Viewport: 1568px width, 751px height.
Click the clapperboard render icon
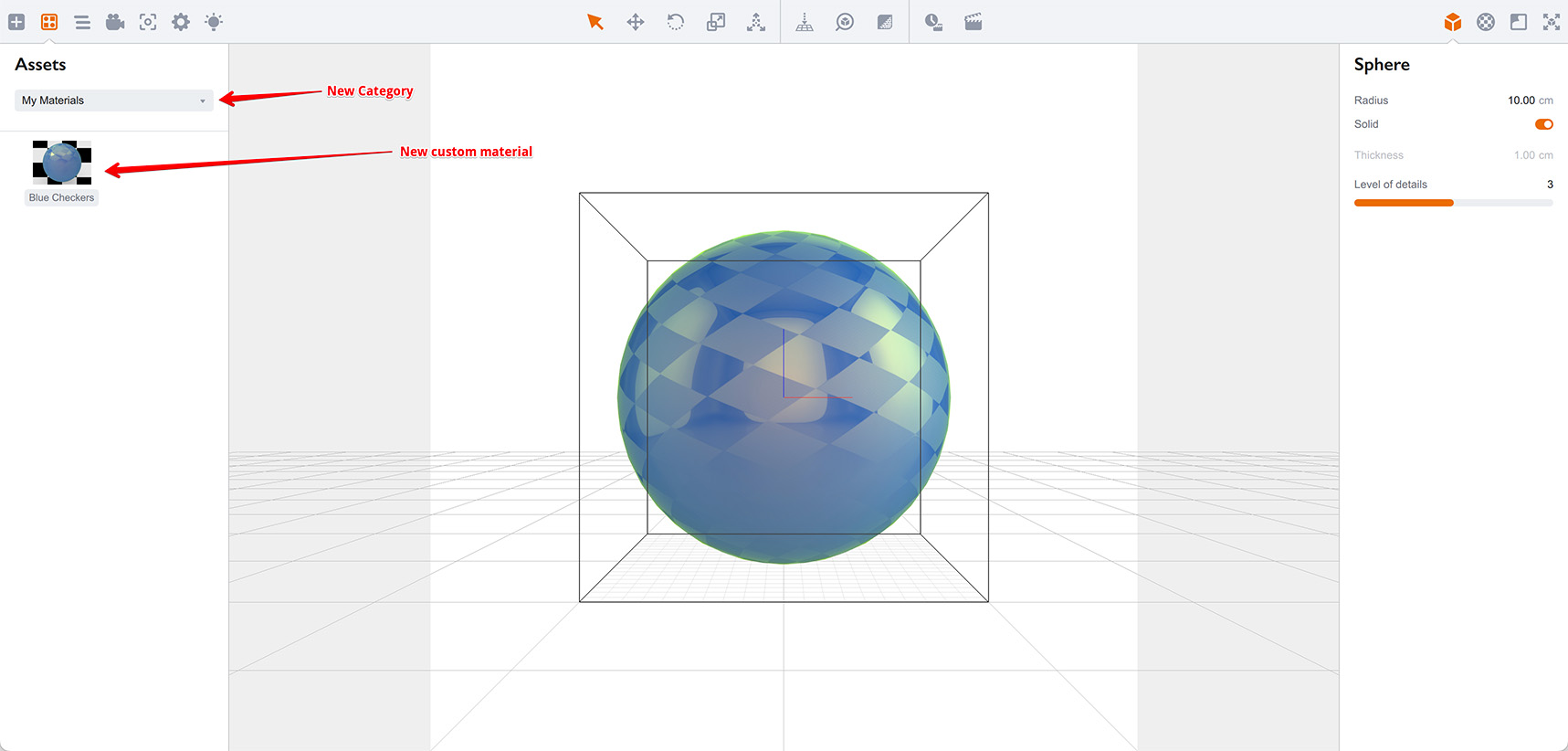(973, 22)
